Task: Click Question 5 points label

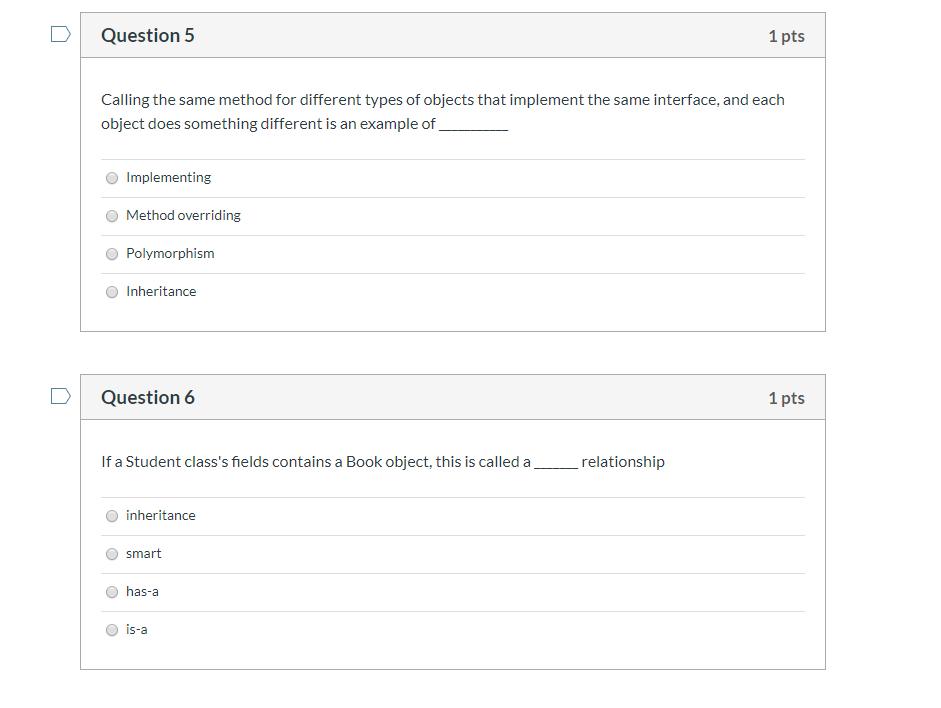Action: pyautogui.click(x=786, y=36)
